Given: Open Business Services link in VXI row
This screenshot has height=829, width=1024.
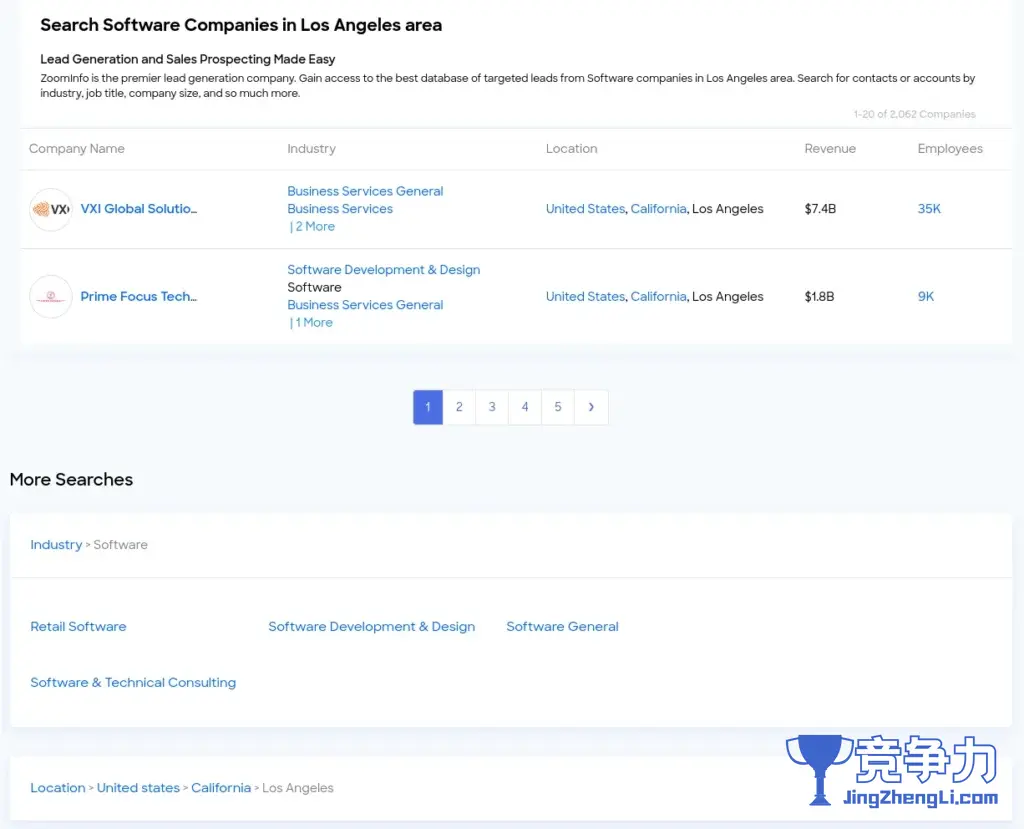Looking at the screenshot, I should tap(340, 209).
